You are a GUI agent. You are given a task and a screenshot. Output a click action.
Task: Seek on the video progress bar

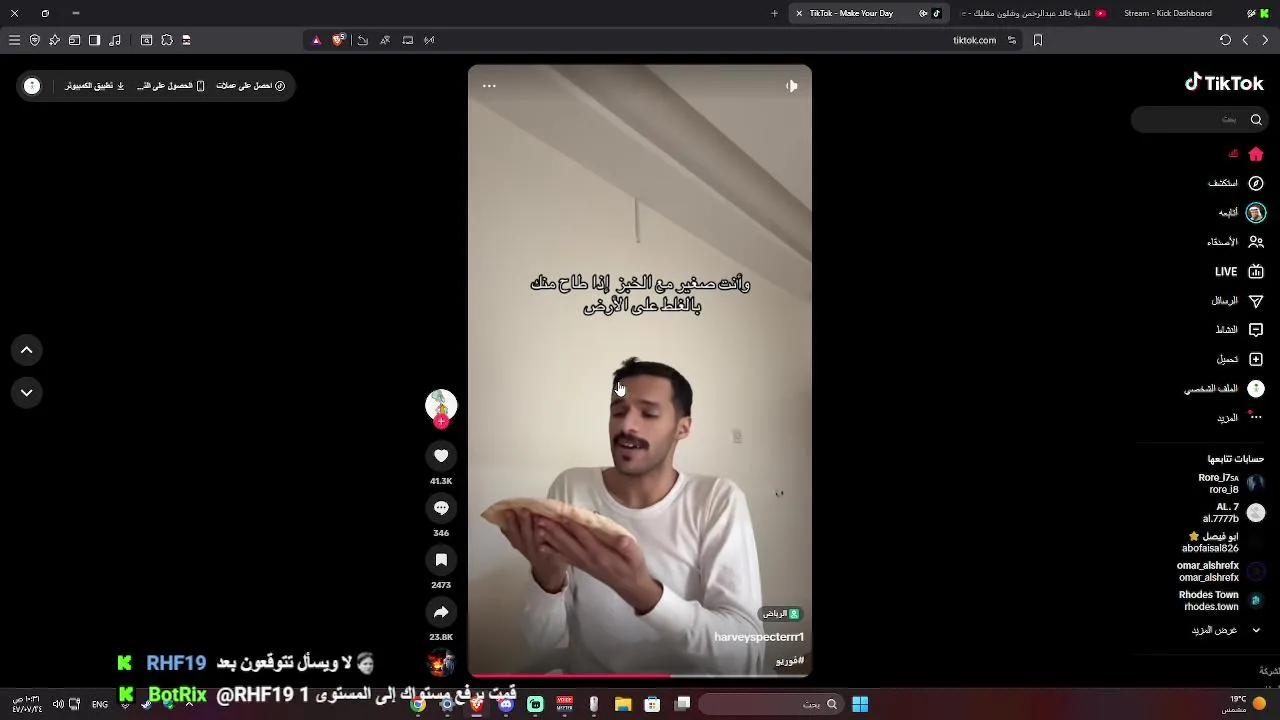640,676
